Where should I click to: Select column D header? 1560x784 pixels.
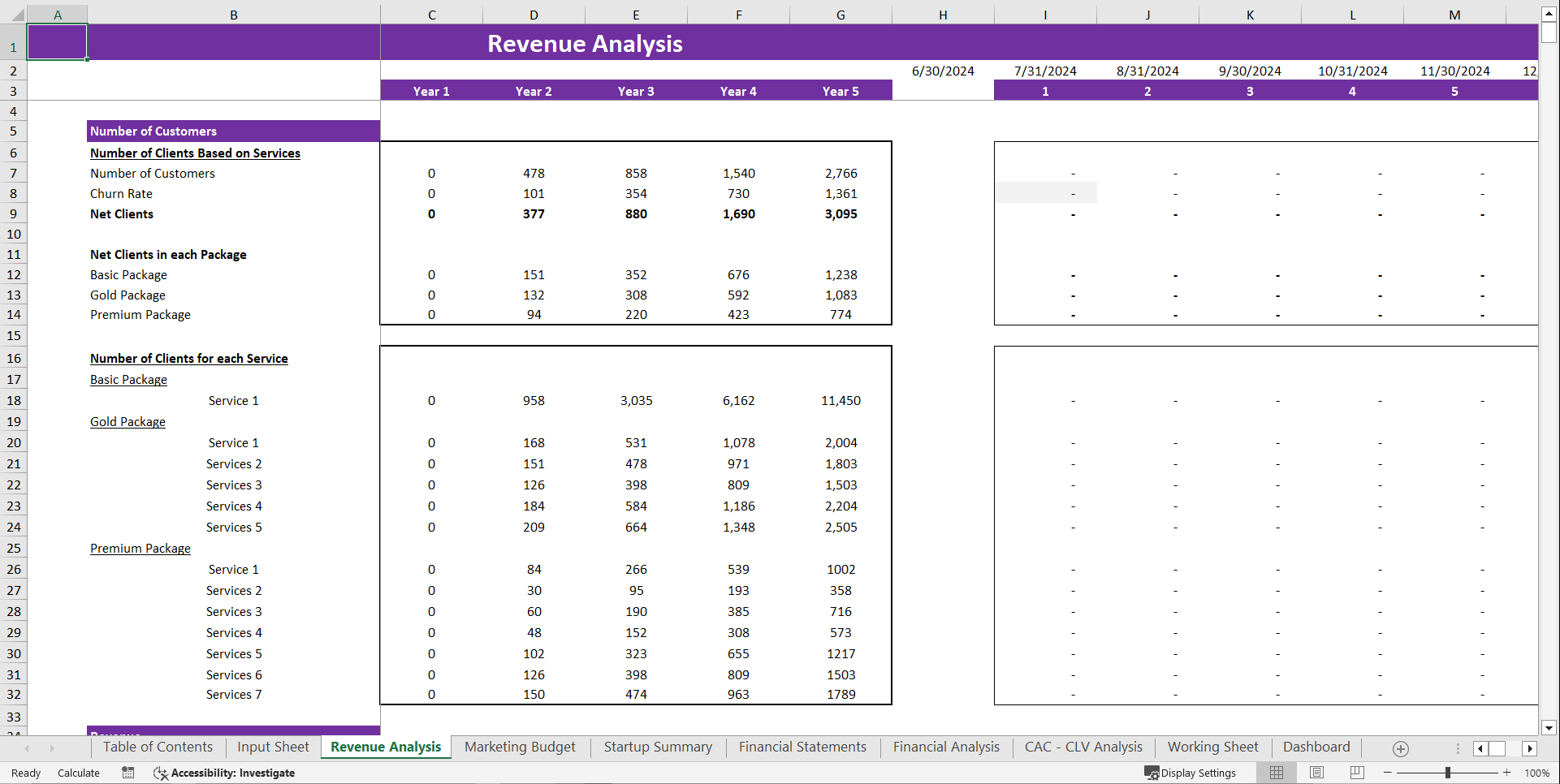(534, 15)
